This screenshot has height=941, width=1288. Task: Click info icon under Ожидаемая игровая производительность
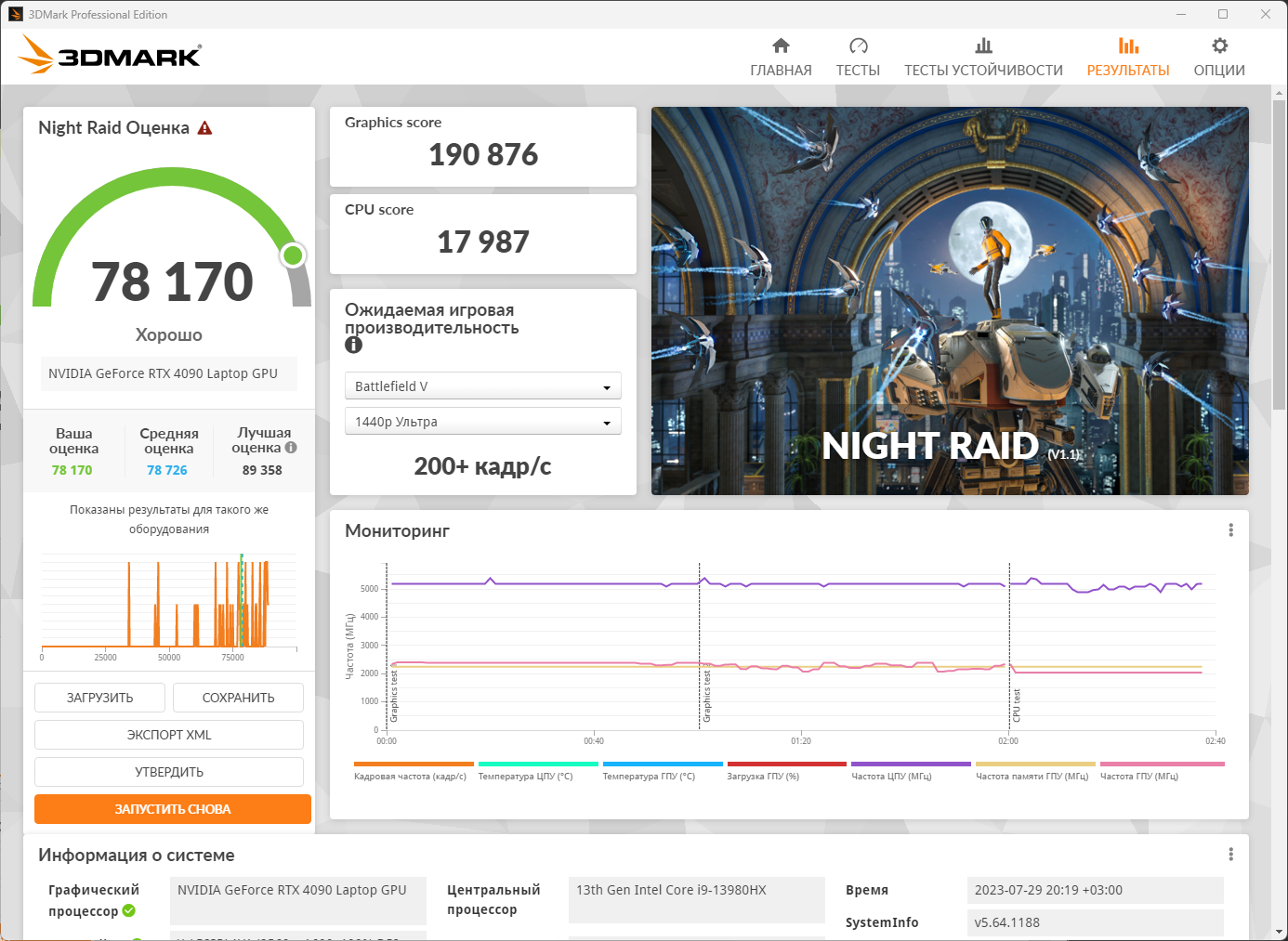click(353, 345)
